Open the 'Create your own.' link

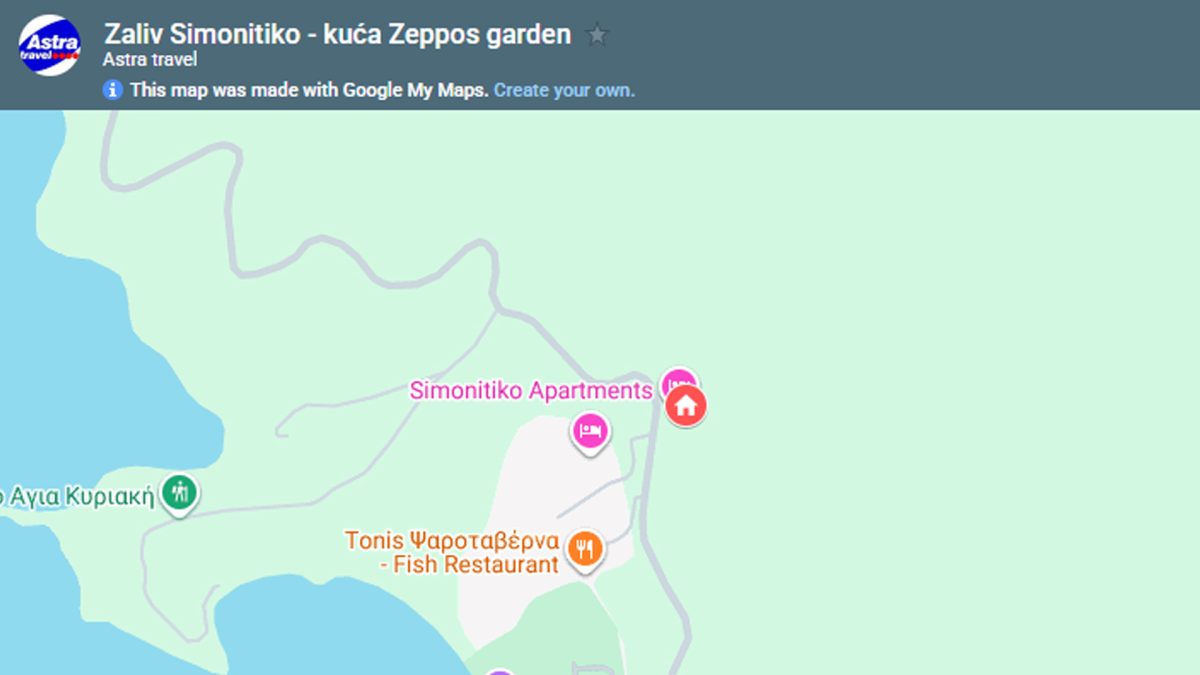coord(564,90)
